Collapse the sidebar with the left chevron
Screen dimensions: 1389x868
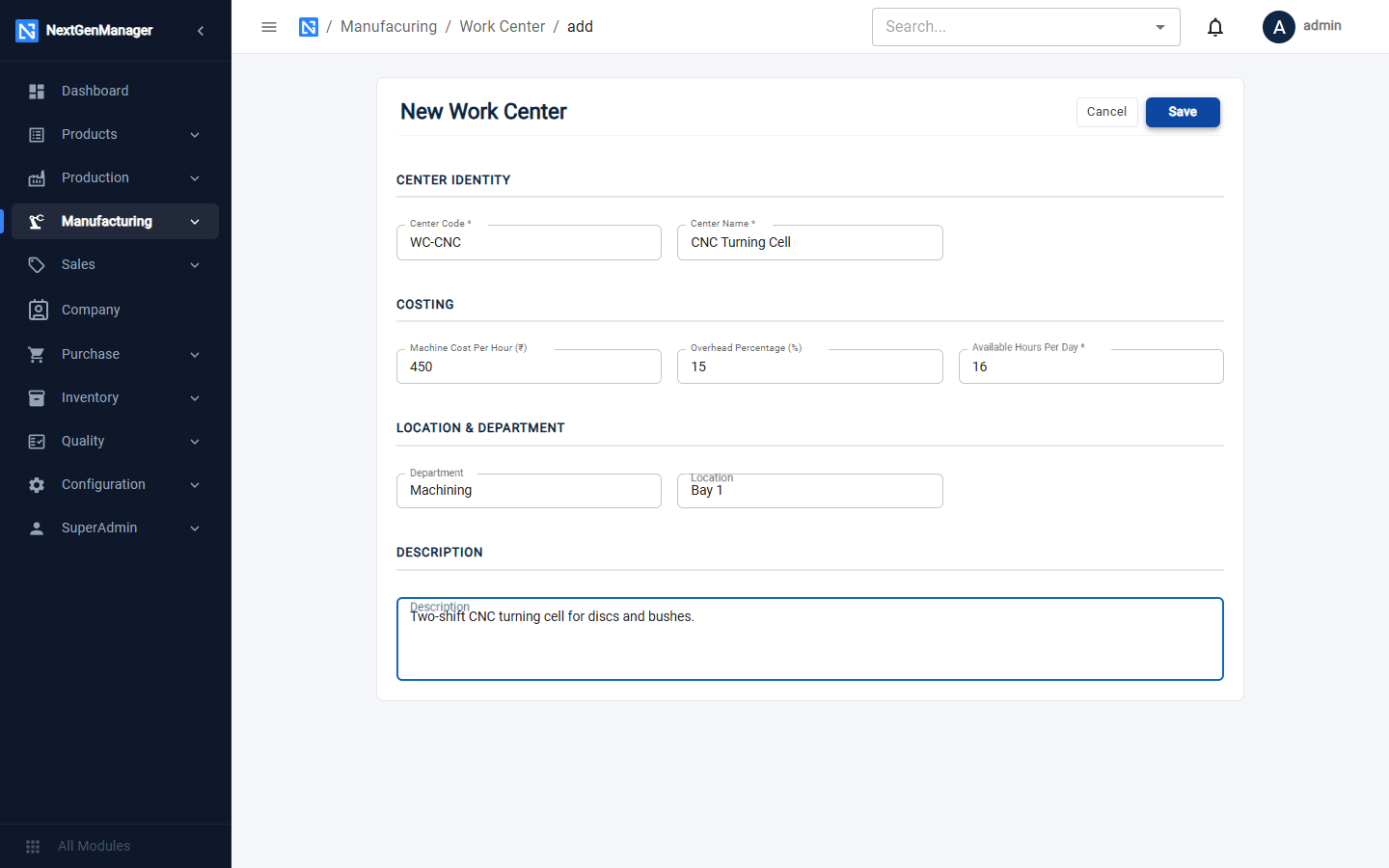(x=201, y=31)
